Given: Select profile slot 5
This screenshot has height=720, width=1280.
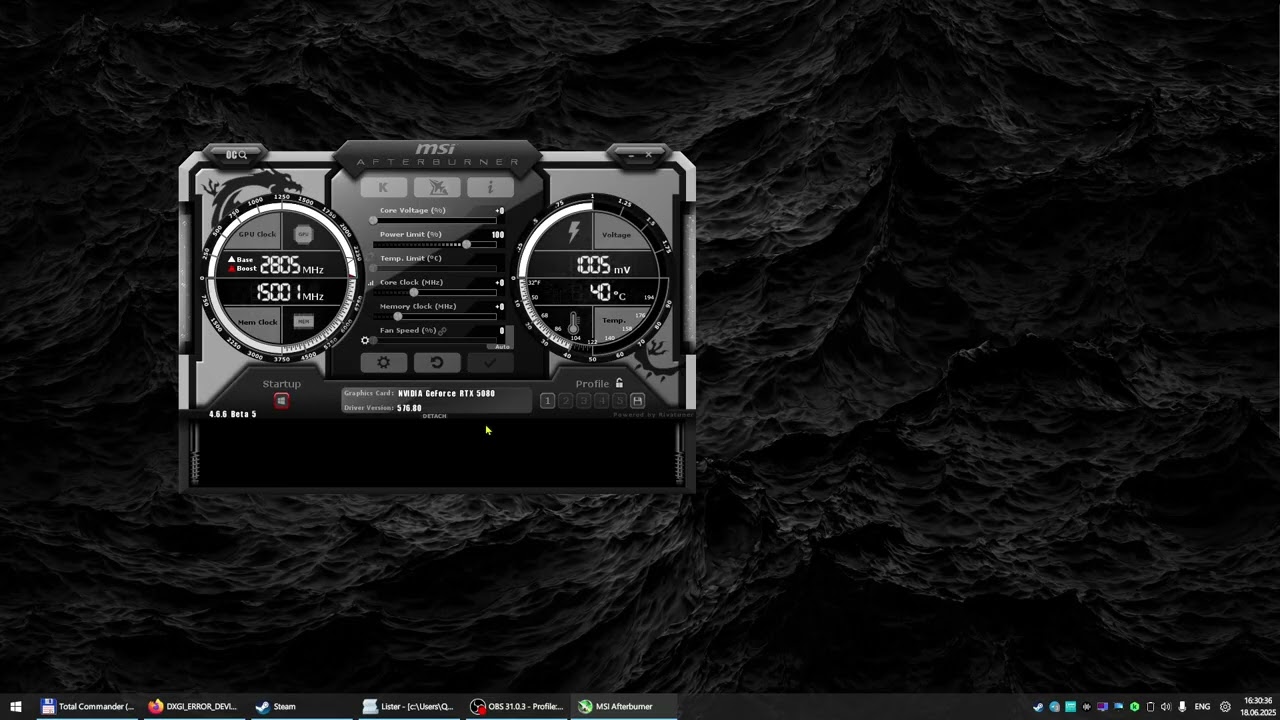Looking at the screenshot, I should 620,400.
